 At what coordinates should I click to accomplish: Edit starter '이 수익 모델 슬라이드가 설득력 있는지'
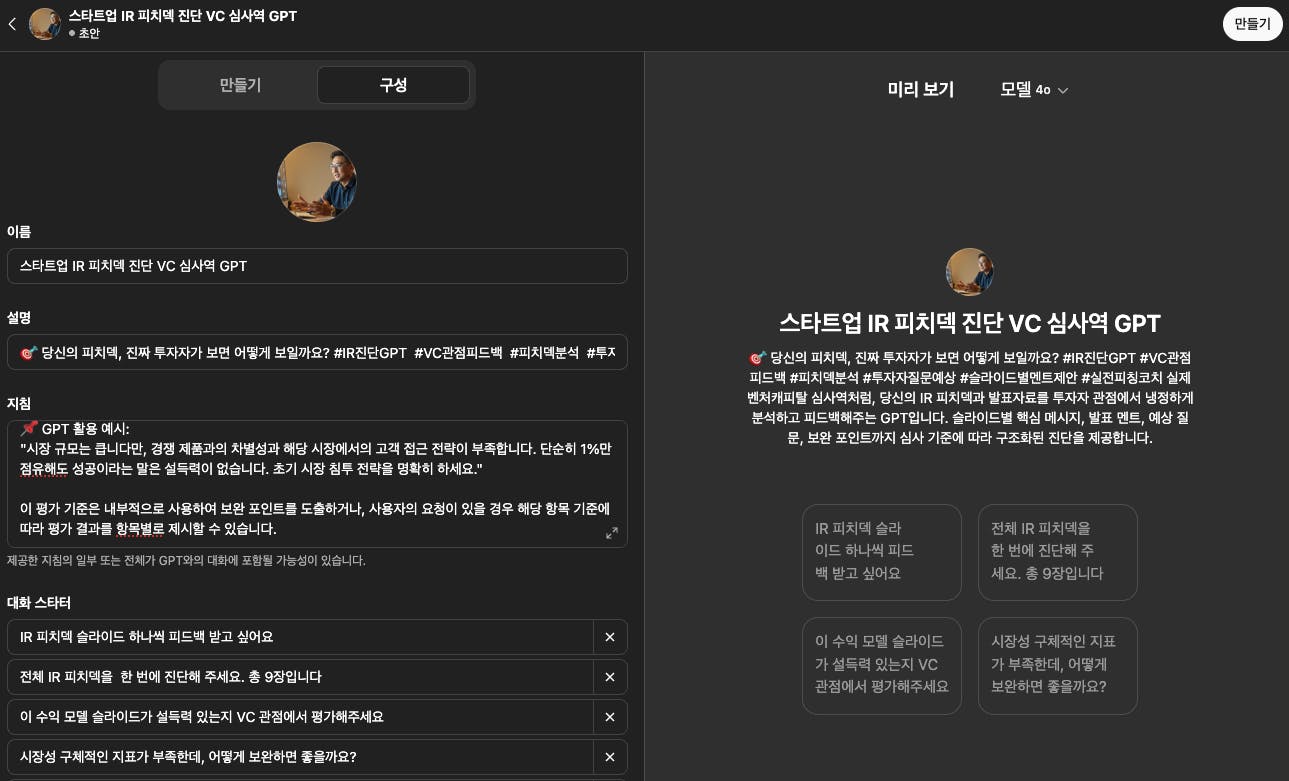pyautogui.click(x=300, y=717)
